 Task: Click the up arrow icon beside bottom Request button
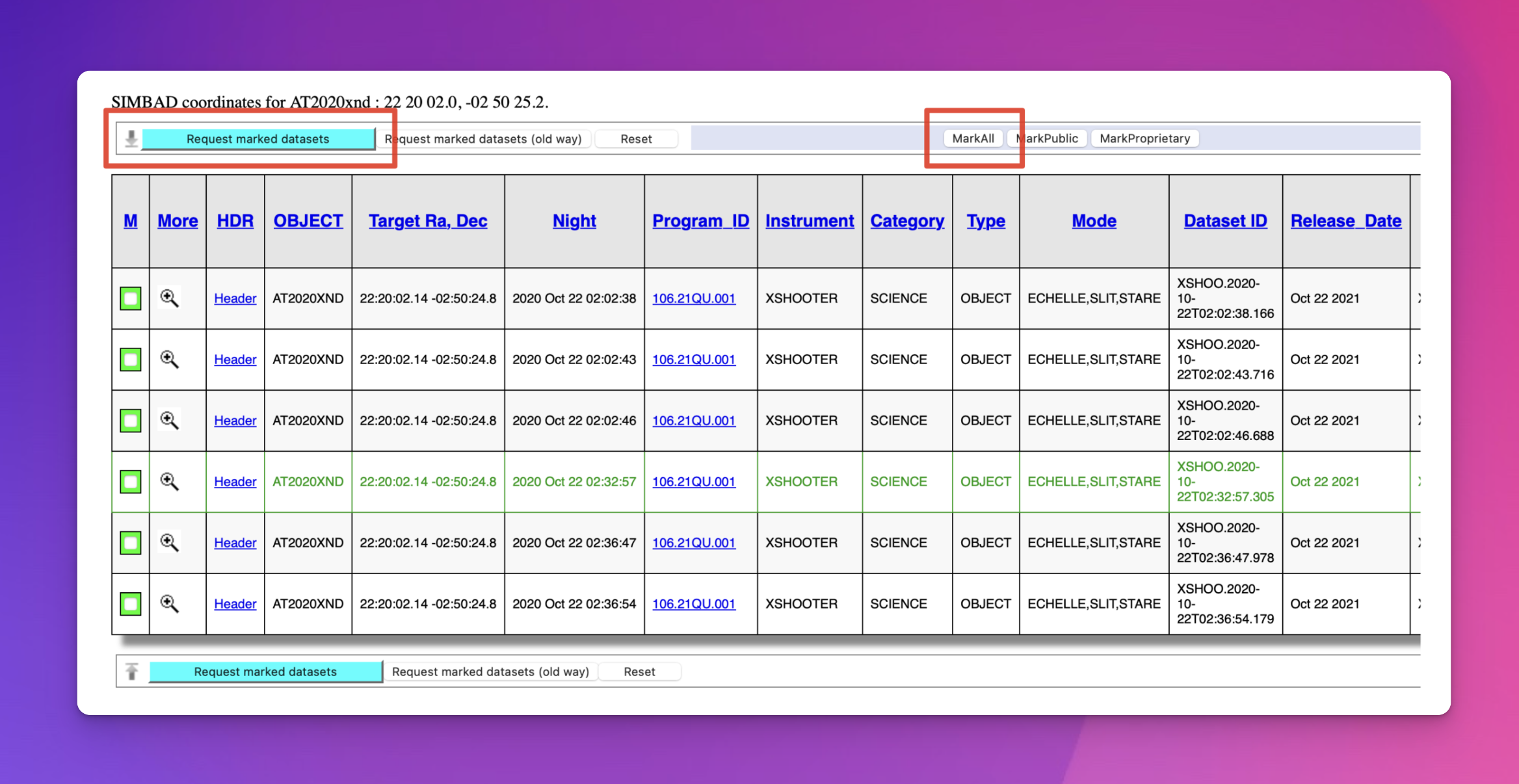point(132,672)
